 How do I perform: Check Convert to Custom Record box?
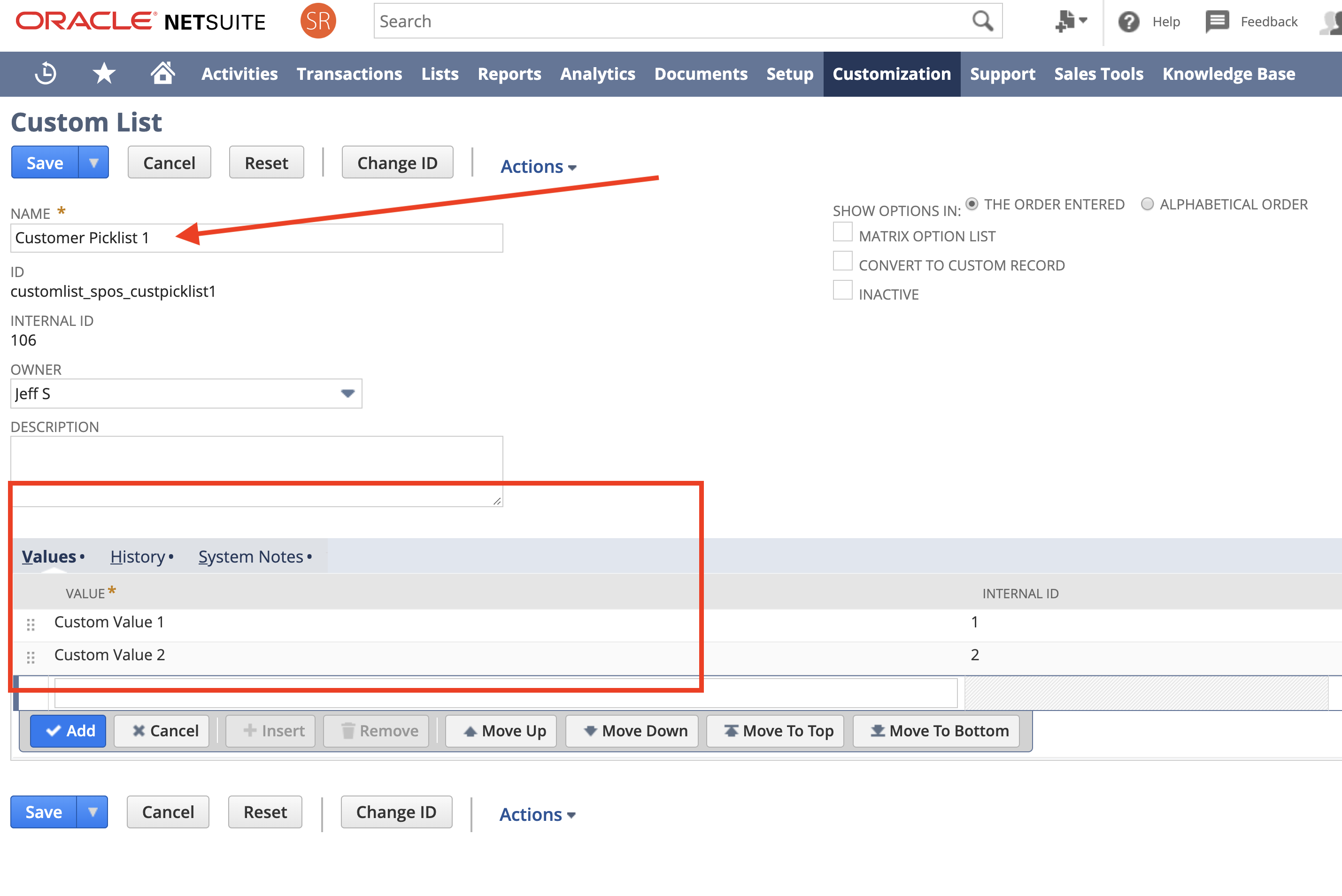pyautogui.click(x=842, y=262)
